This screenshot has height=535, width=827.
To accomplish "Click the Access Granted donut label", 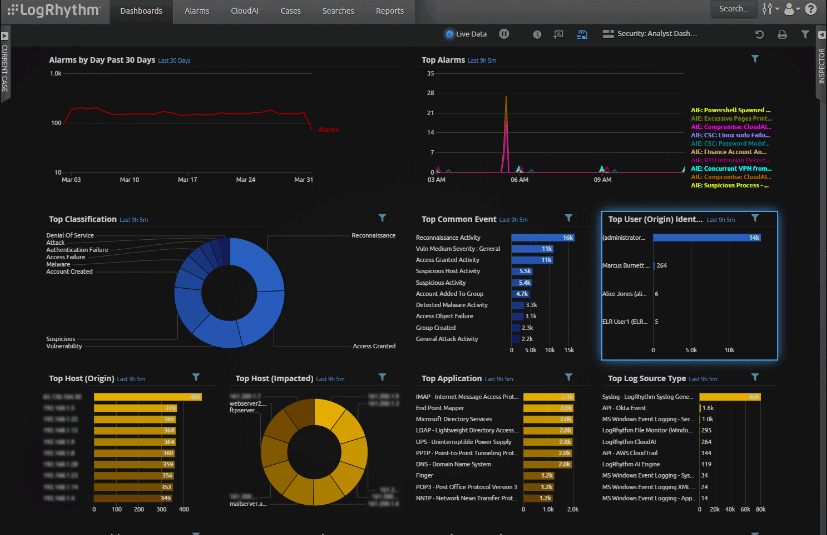I will pos(374,347).
